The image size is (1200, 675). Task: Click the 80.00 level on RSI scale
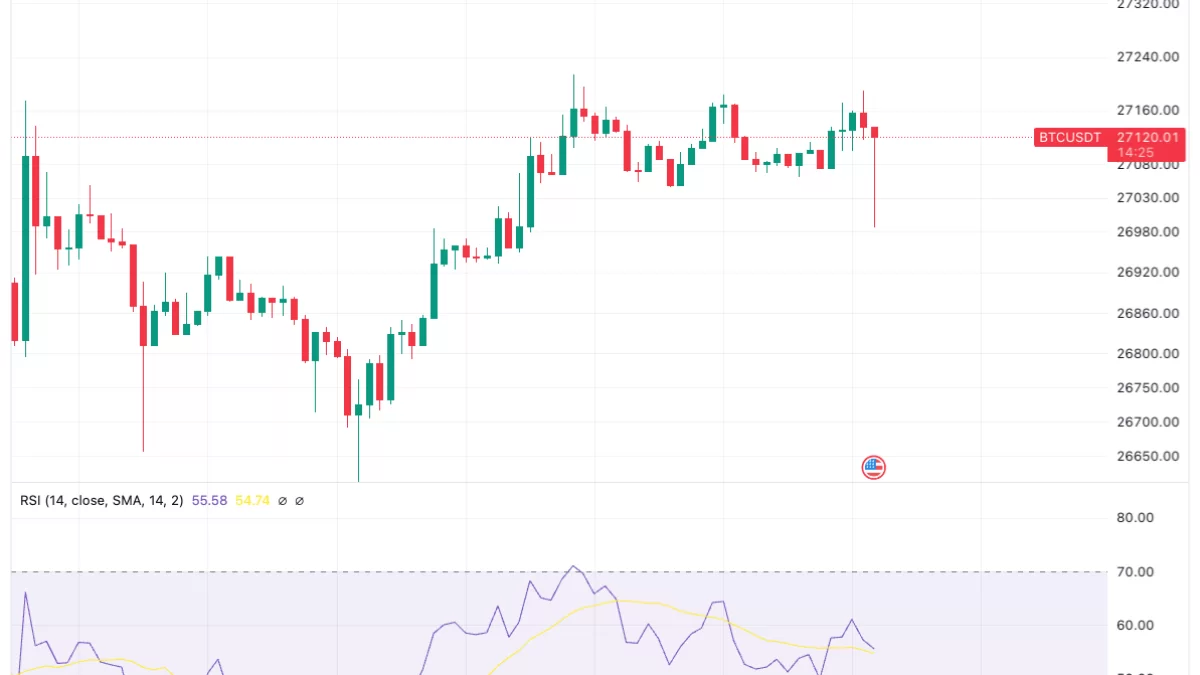[1135, 518]
